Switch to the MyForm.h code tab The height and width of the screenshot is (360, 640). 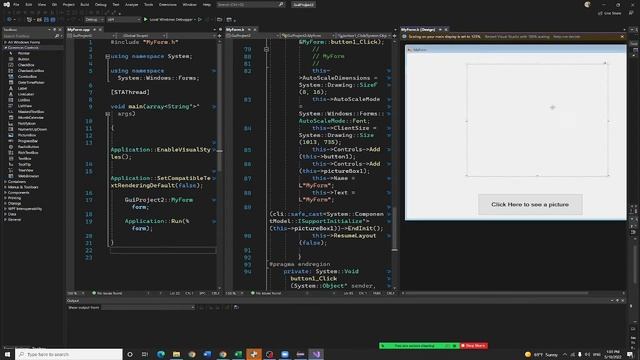coord(236,29)
